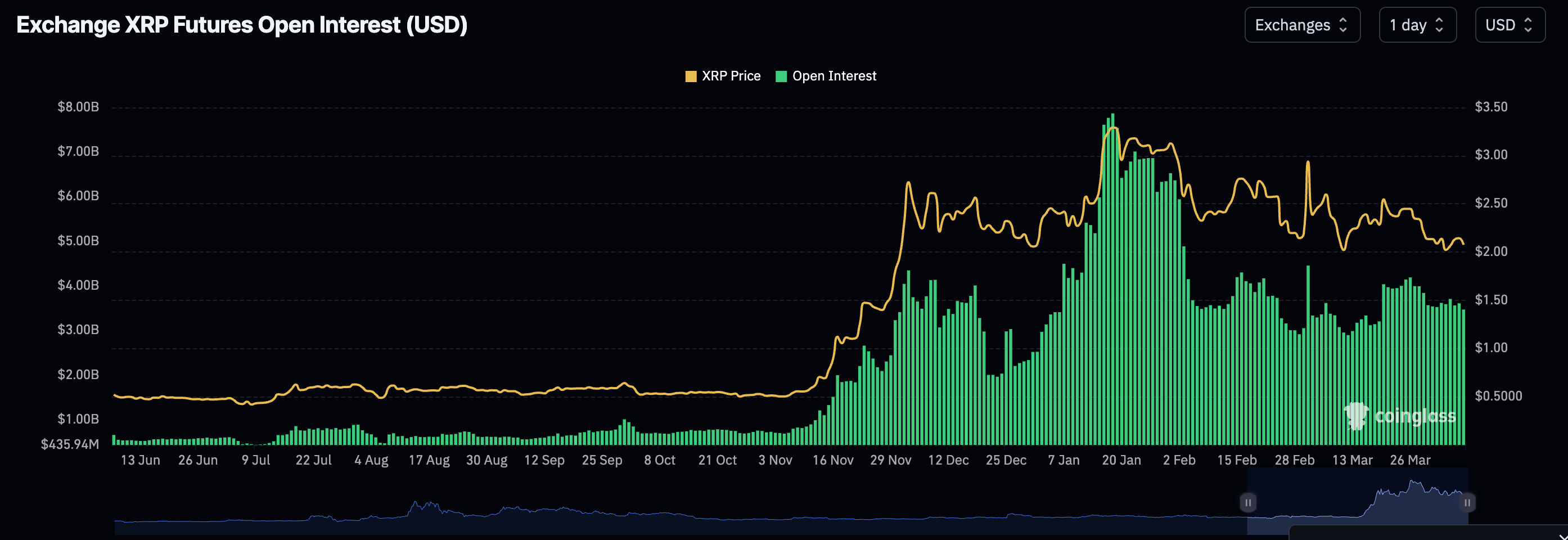Hide the Open Interest series via legend label
This screenshot has height=540, width=1568.
[x=834, y=76]
